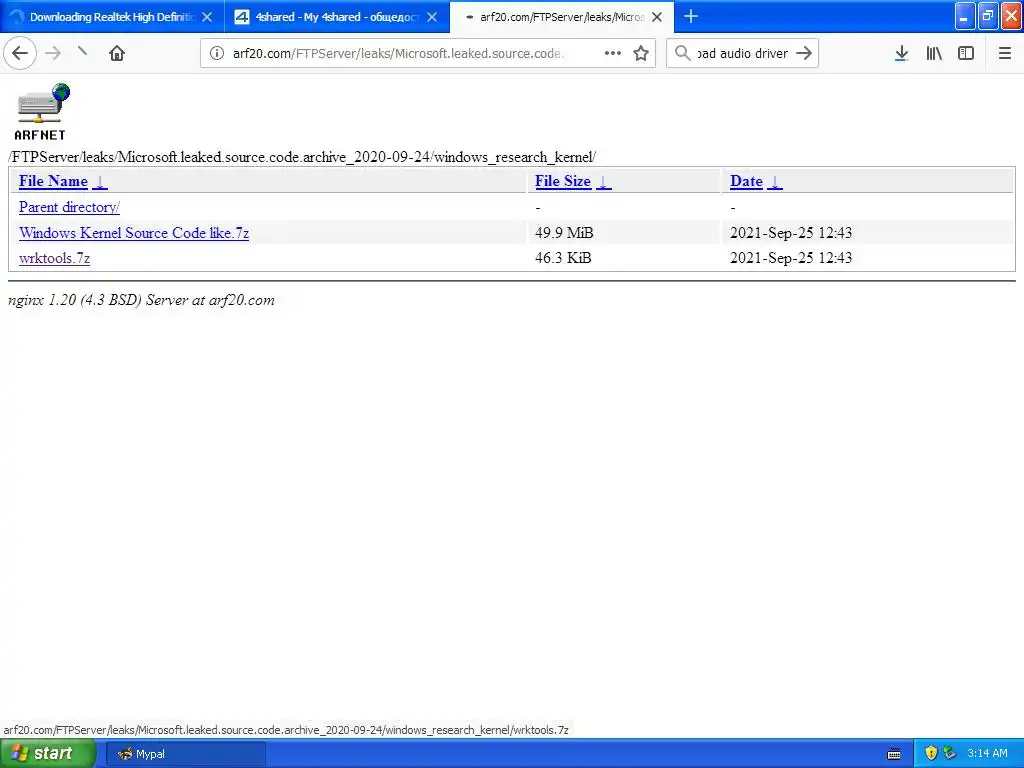Go back to the previous page
The image size is (1024, 768).
pos(20,53)
